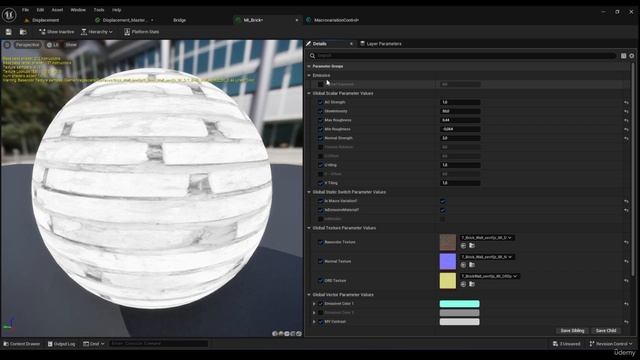
Task: Open the File menu
Action: [x=25, y=10]
